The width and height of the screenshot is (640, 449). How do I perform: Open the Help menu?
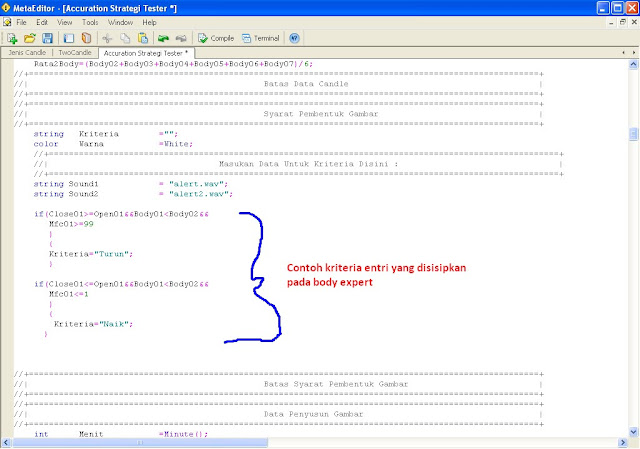click(x=149, y=22)
